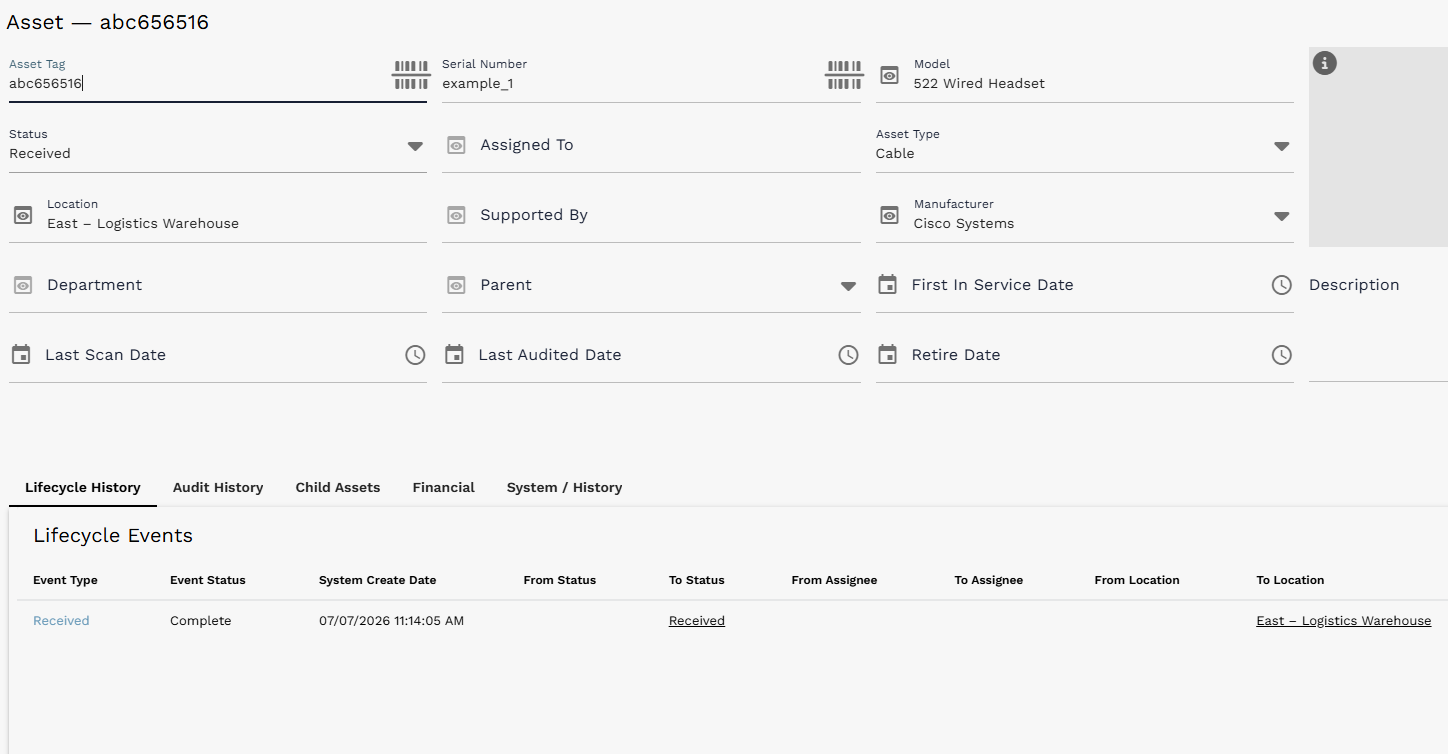The height and width of the screenshot is (754, 1448).
Task: Switch to the Child Assets tab
Action: click(x=338, y=487)
